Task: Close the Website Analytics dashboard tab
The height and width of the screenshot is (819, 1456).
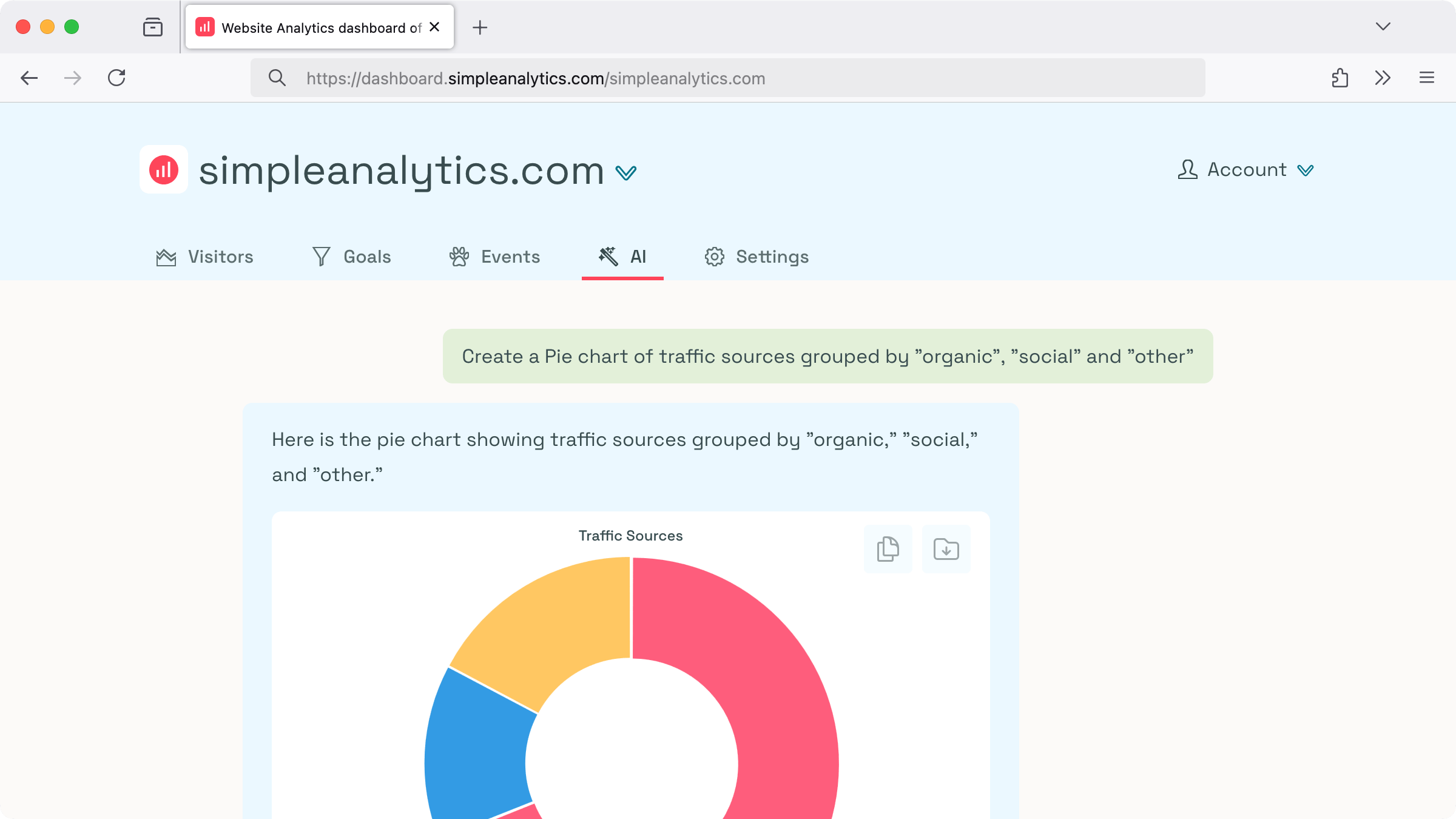Action: [434, 27]
